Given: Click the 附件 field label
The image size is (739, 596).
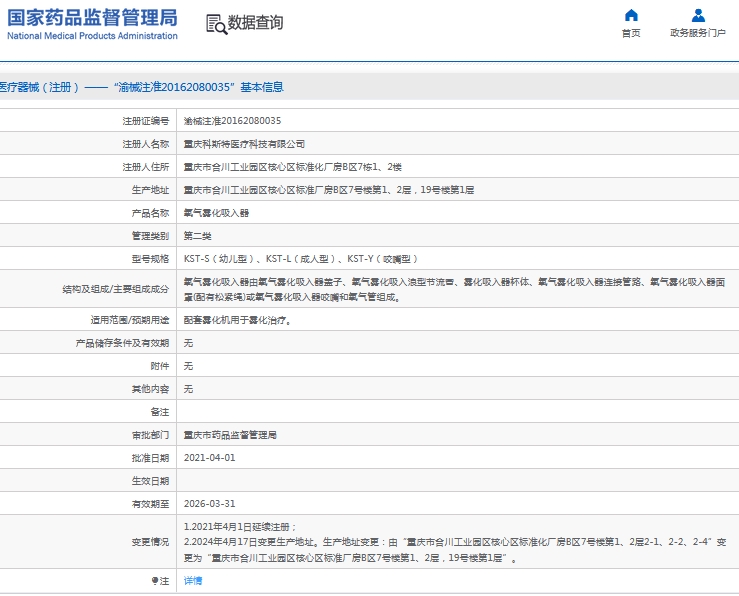Looking at the screenshot, I should [x=160, y=366].
